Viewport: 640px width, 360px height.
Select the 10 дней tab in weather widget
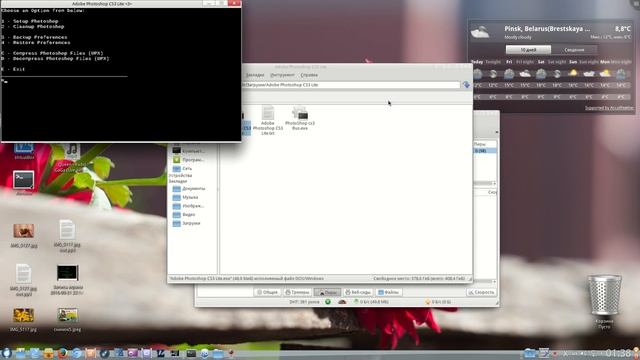point(528,50)
